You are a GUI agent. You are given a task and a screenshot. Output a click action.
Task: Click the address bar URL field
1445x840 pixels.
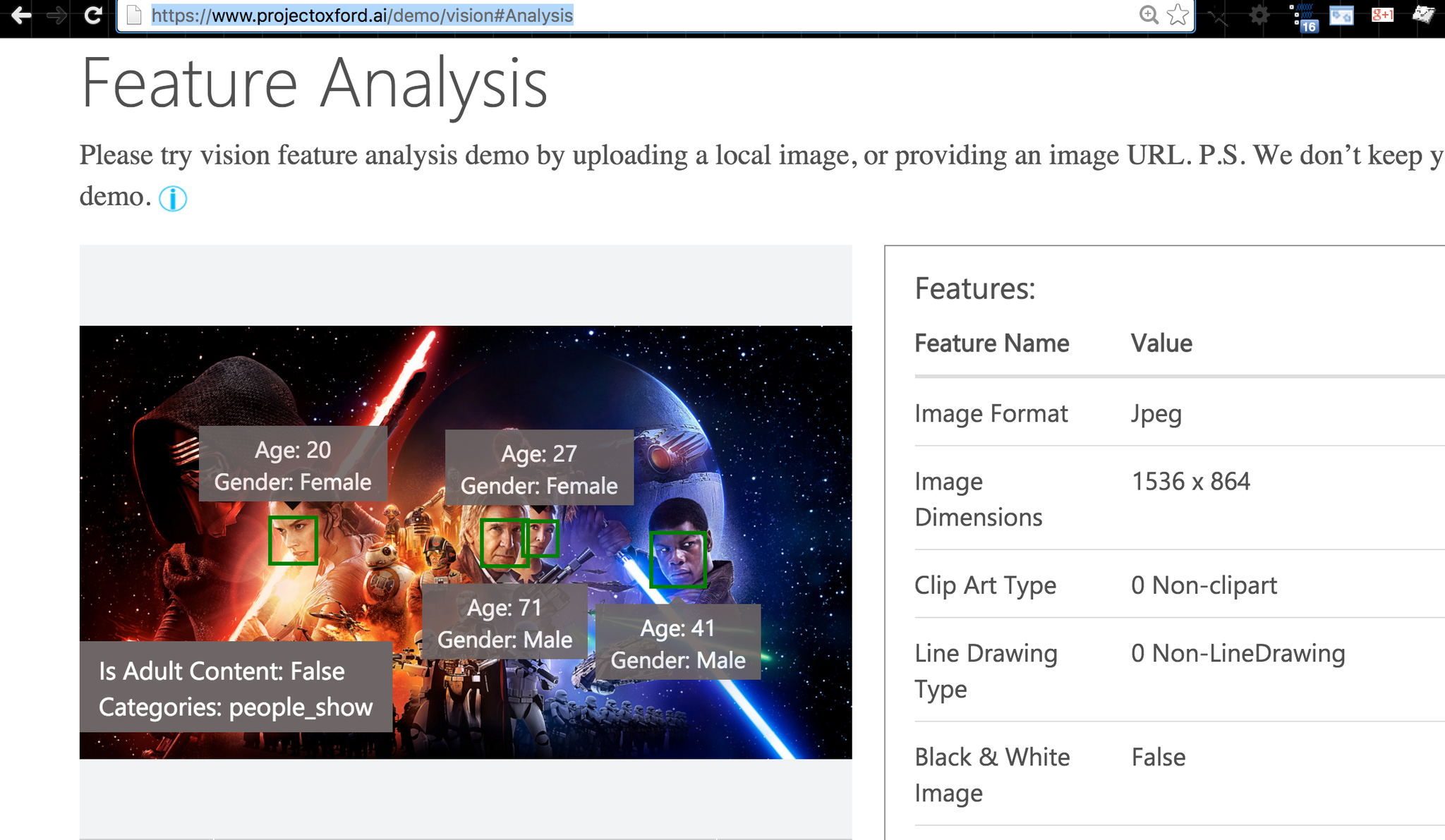(635, 16)
